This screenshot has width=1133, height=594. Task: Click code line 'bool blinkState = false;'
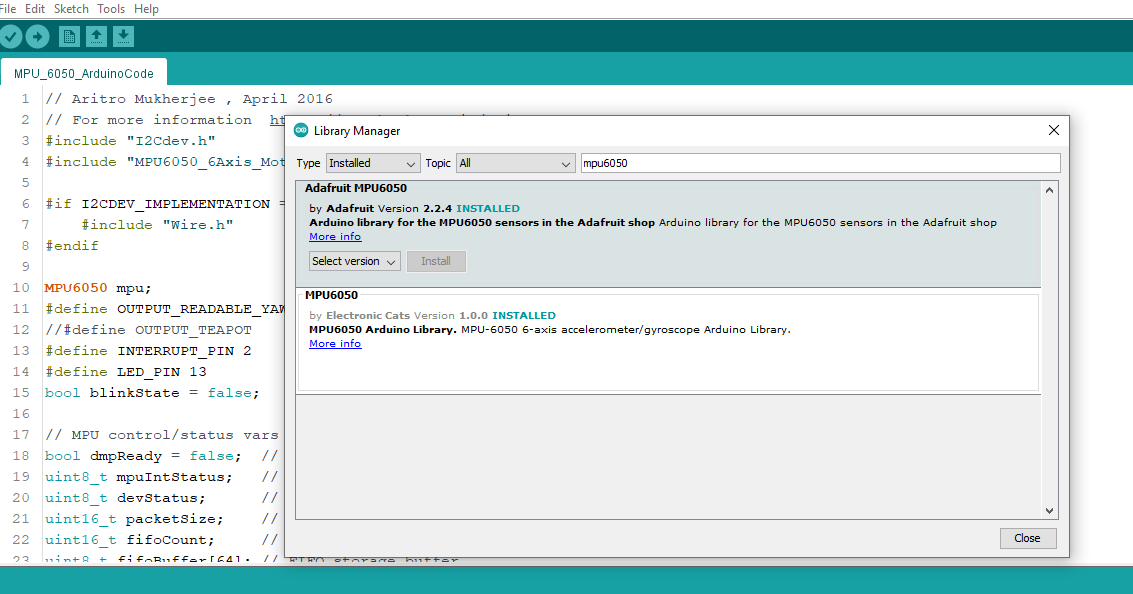tap(152, 392)
